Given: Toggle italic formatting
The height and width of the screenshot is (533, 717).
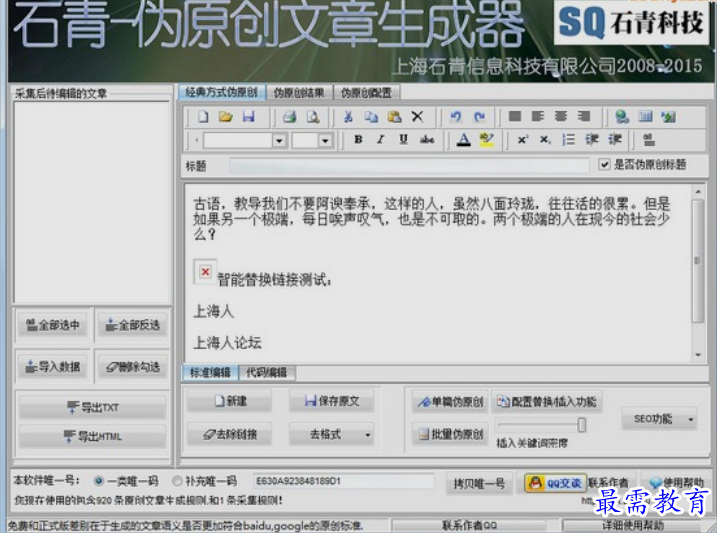Looking at the screenshot, I should pyautogui.click(x=380, y=140).
